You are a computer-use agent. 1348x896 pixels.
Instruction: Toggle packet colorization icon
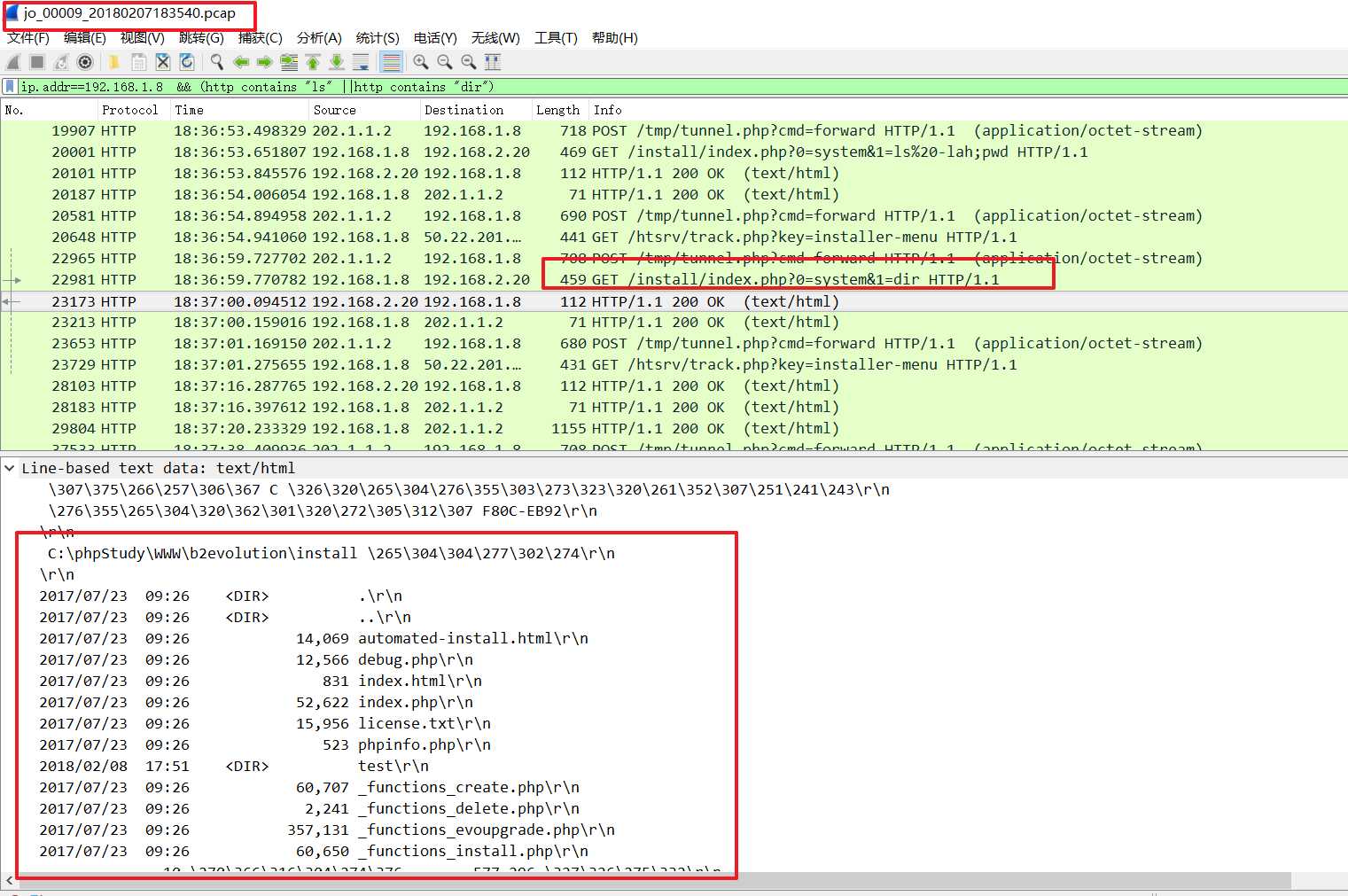(391, 62)
